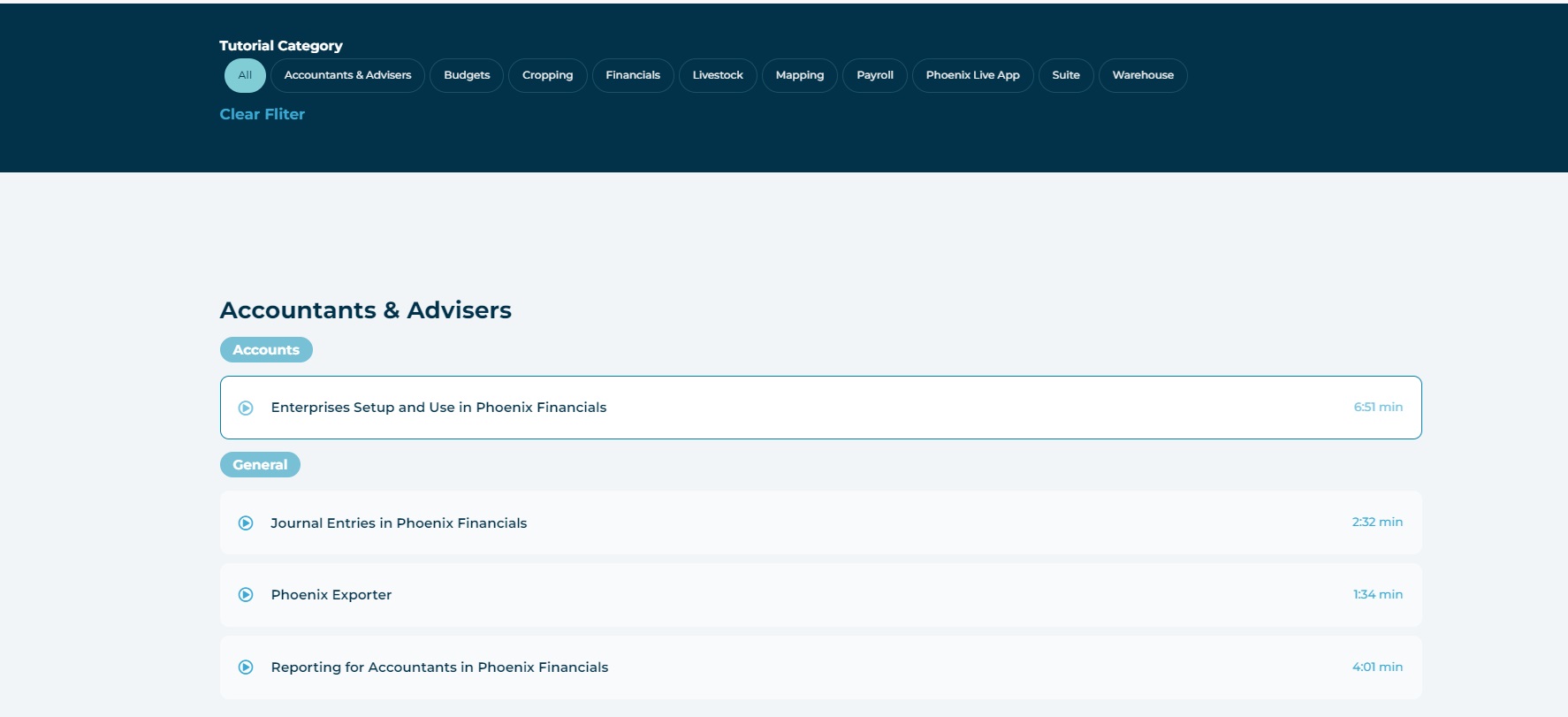Screen dimensions: 1568x717
Task: Click the General subcategory tag
Action: point(260,465)
